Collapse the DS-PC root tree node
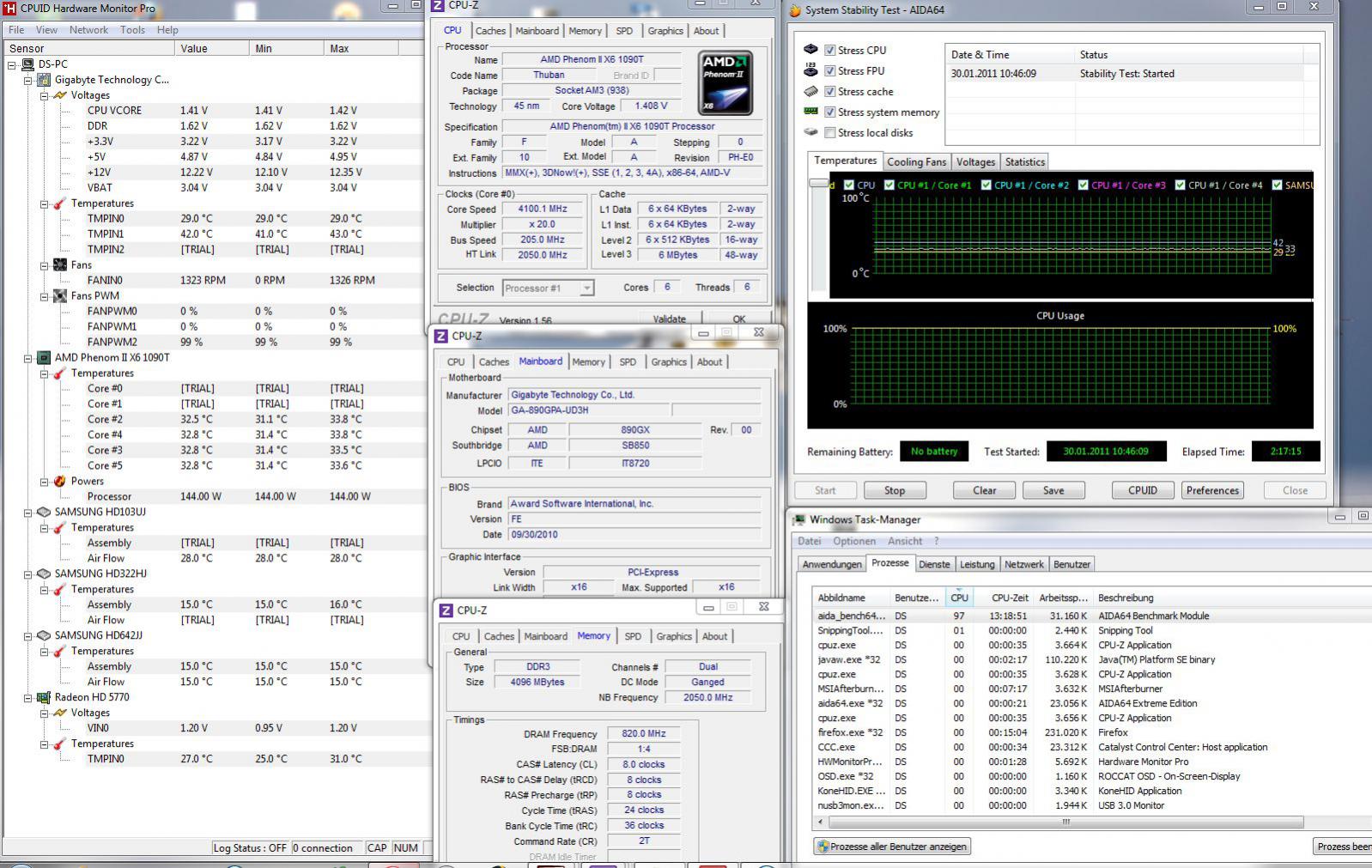This screenshot has height=868, width=1372. (x=12, y=64)
